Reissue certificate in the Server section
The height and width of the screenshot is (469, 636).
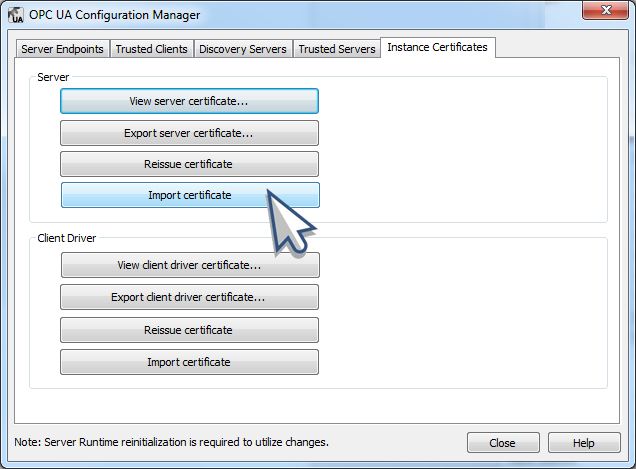coord(189,164)
